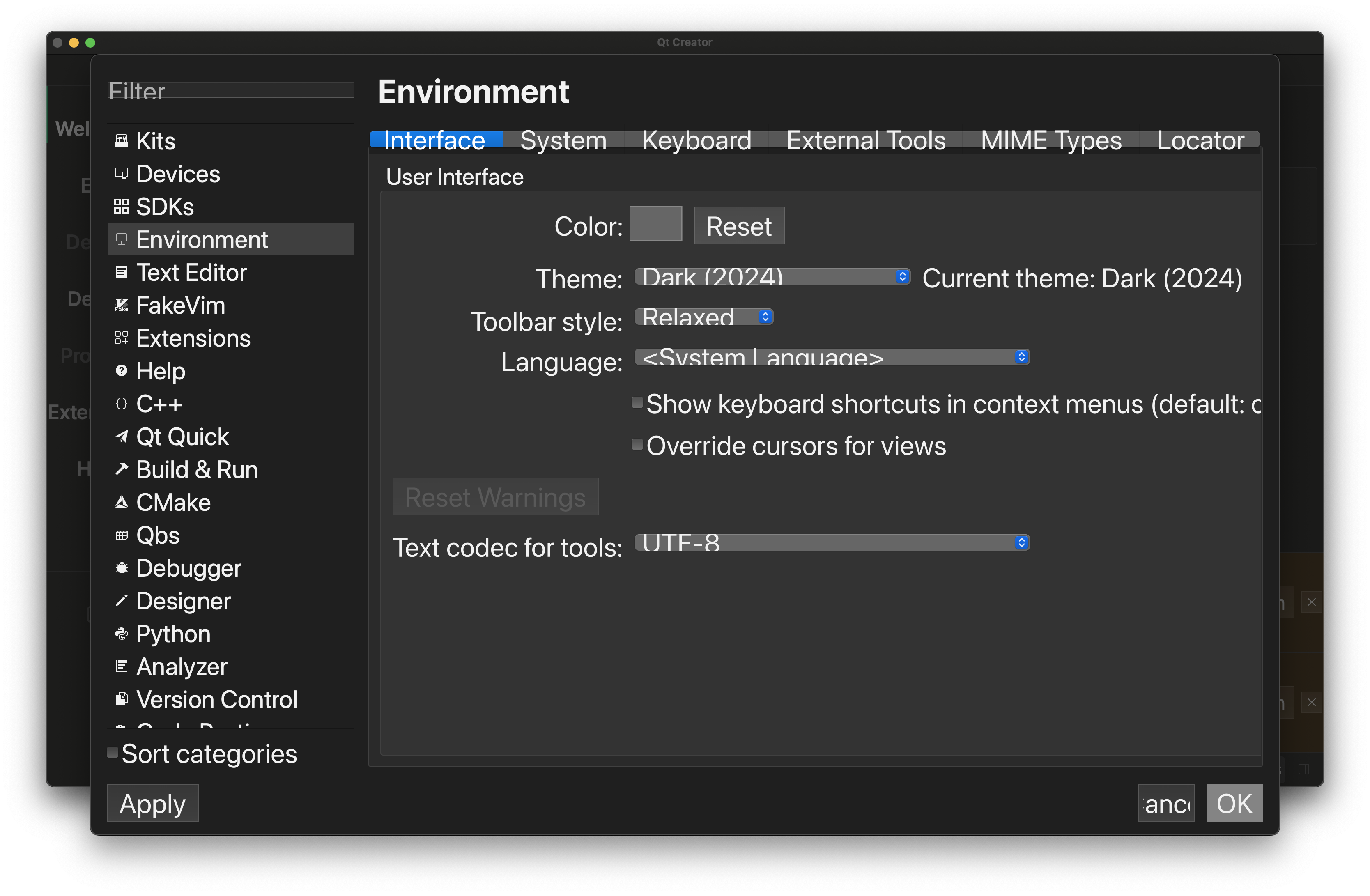Open the Qbs icon
The image size is (1370, 896).
[122, 535]
